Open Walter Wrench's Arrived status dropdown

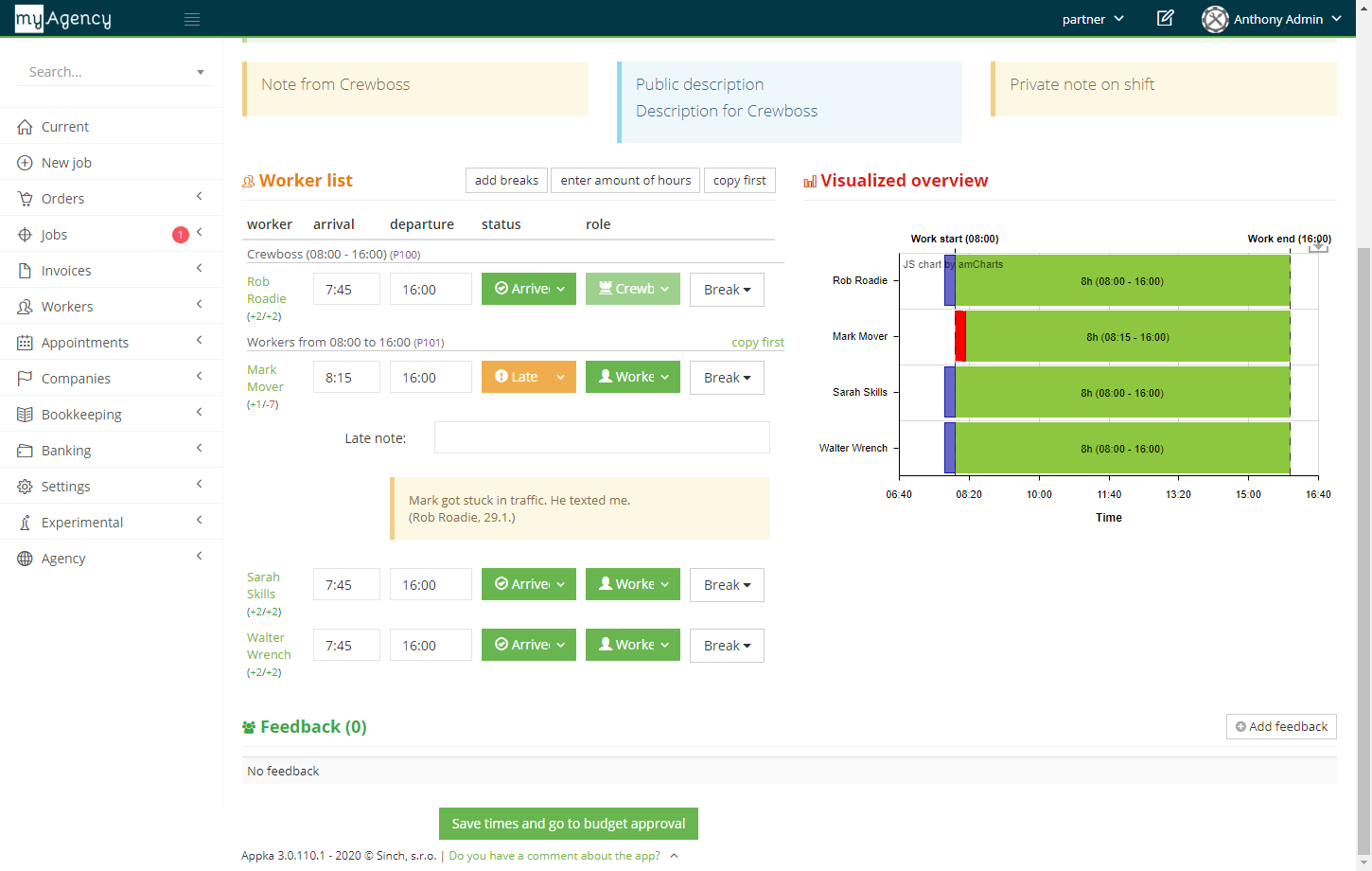[x=529, y=645]
